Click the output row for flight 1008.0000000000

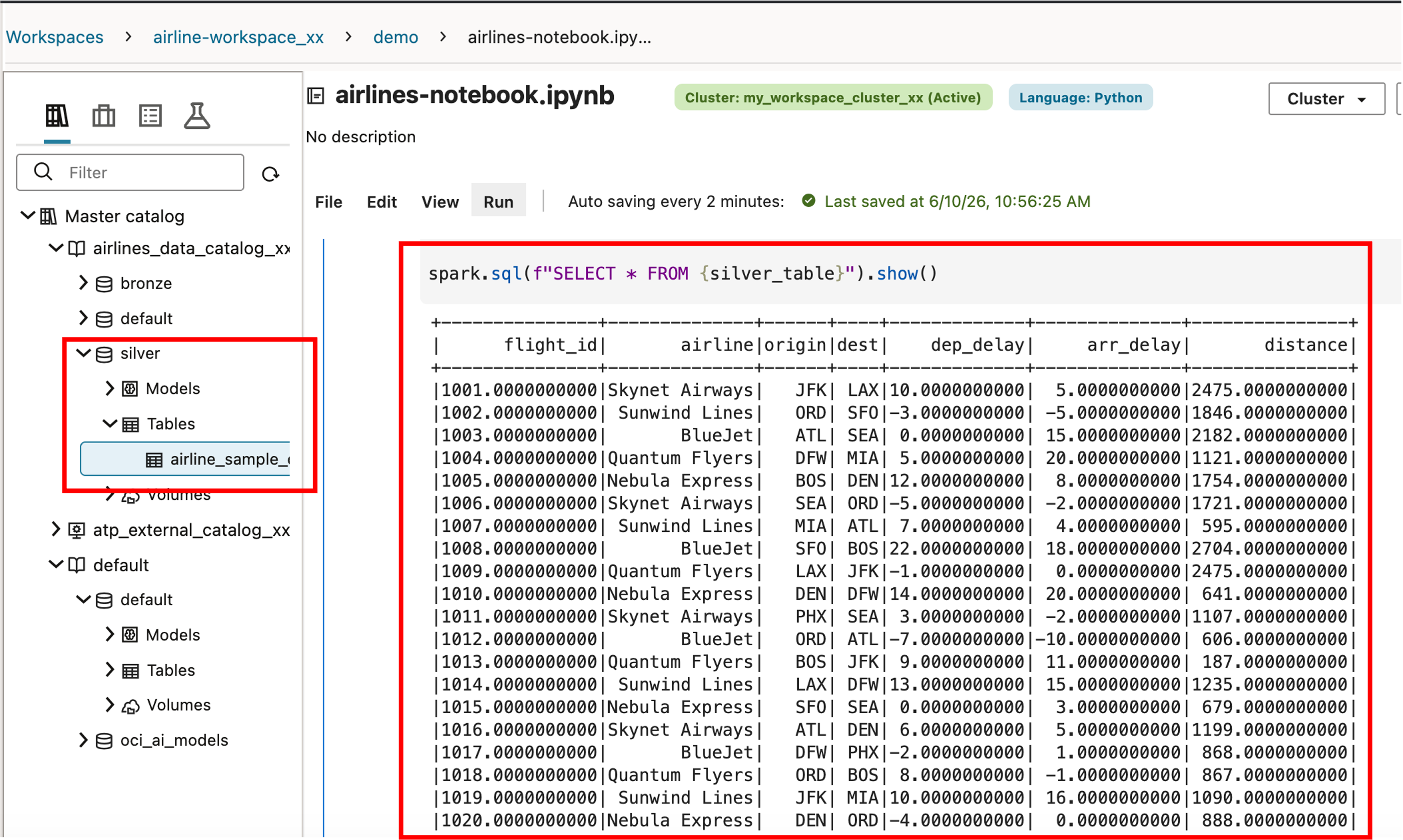tap(894, 548)
